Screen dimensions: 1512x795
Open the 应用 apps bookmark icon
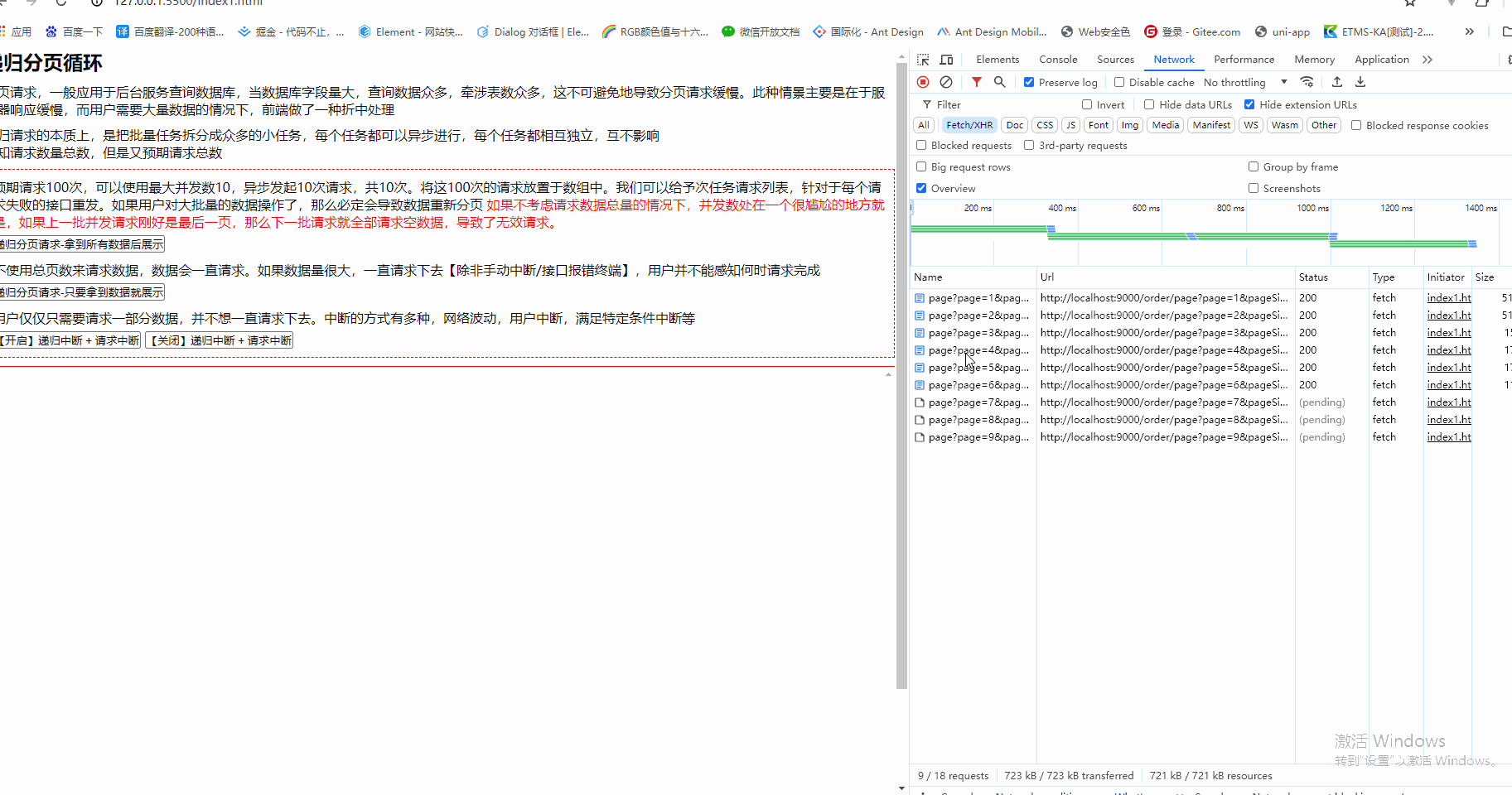[x=15, y=32]
